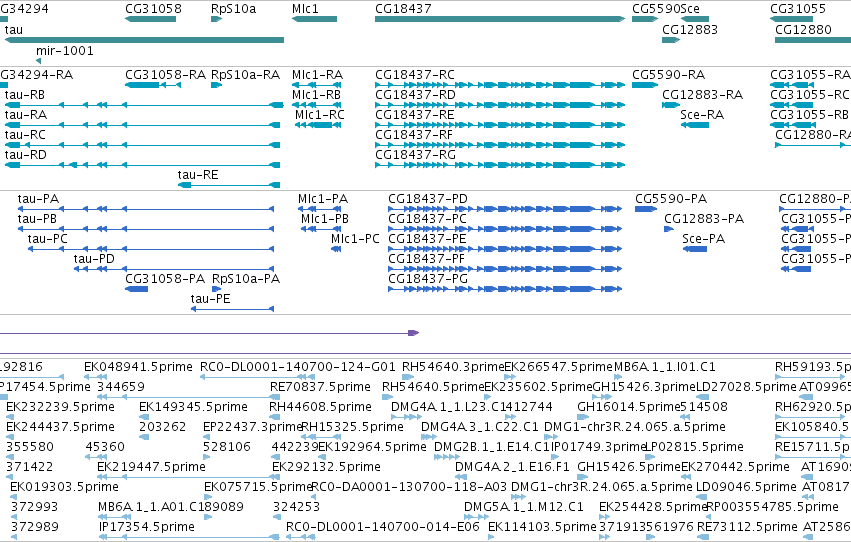Click the CG18437-PF protein label
851x542 pixels.
[x=426, y=259]
